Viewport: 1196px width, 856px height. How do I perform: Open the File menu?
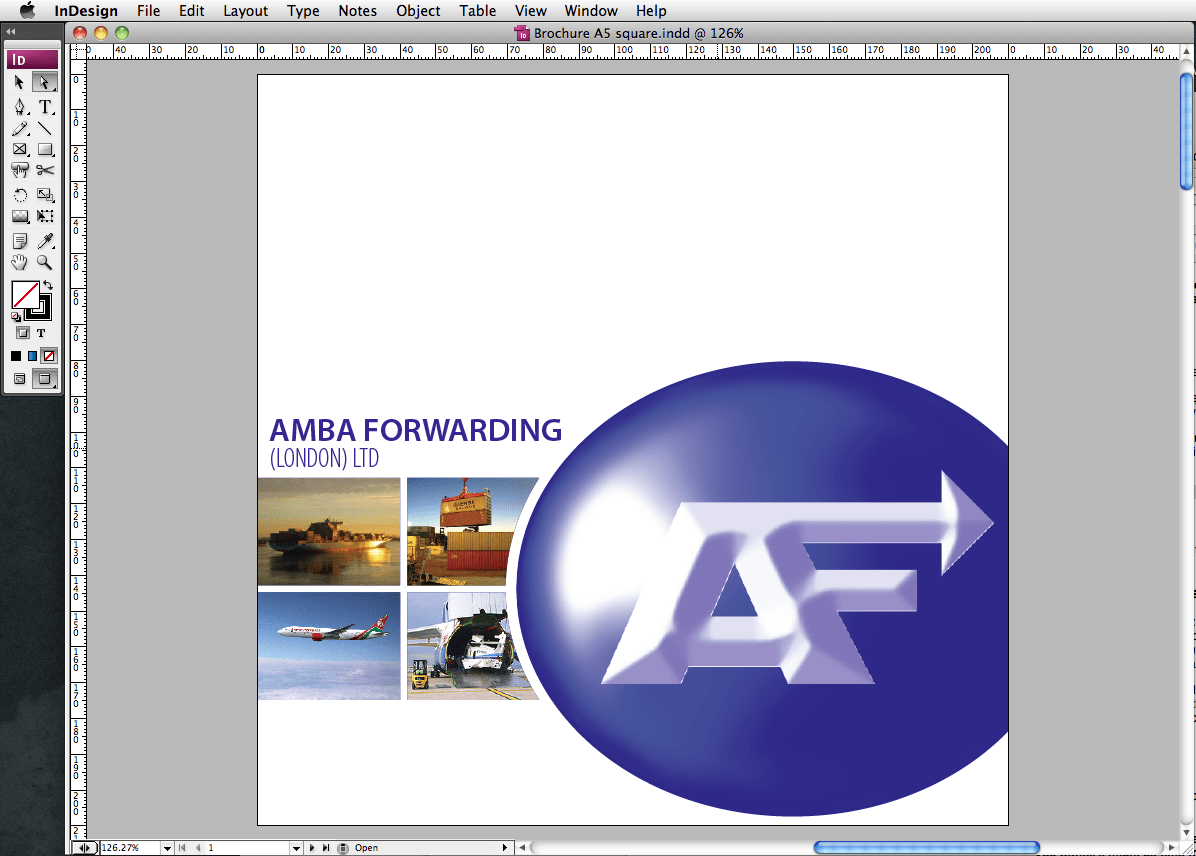[x=149, y=11]
